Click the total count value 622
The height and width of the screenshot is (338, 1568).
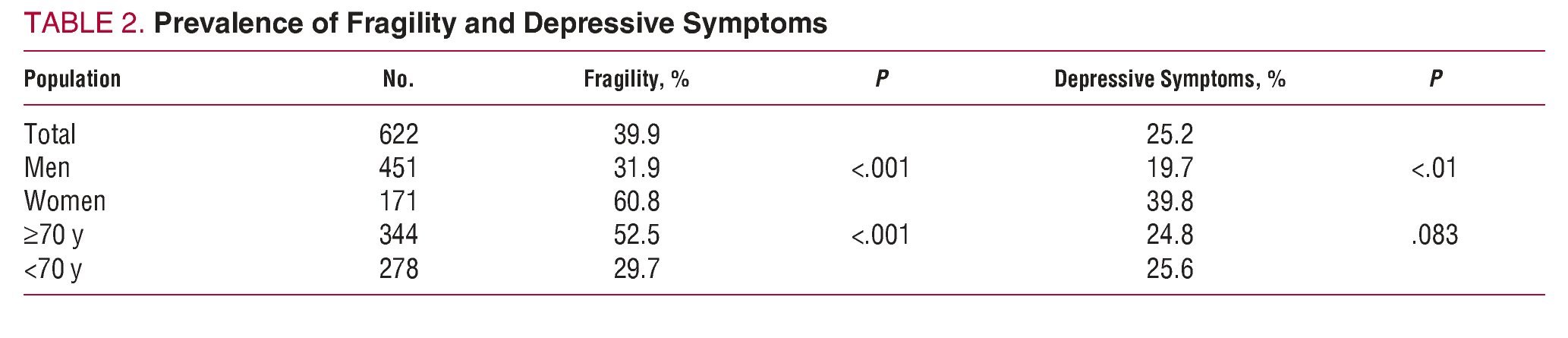point(398,134)
